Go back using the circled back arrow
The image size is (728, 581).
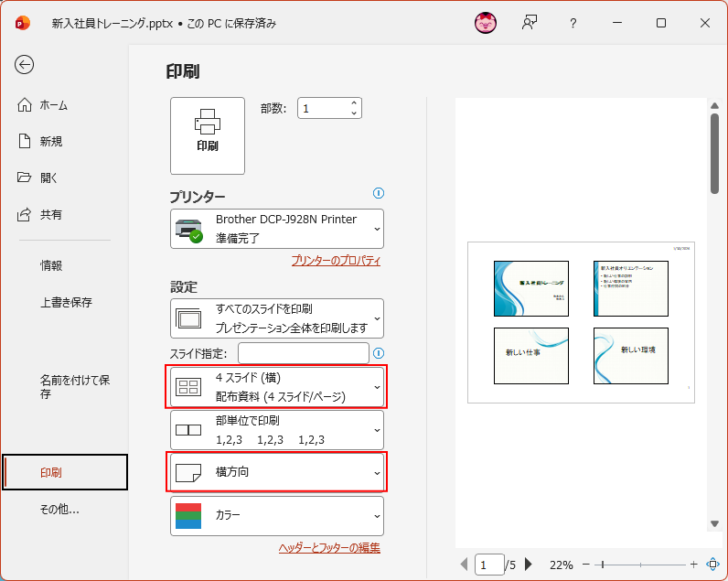click(24, 65)
